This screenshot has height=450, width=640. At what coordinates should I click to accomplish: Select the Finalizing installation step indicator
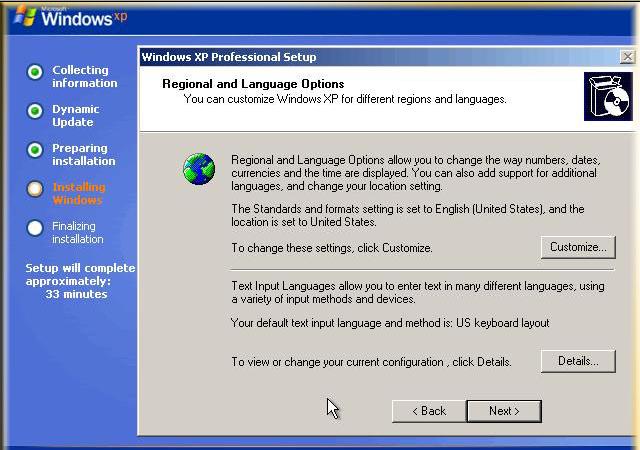35,228
